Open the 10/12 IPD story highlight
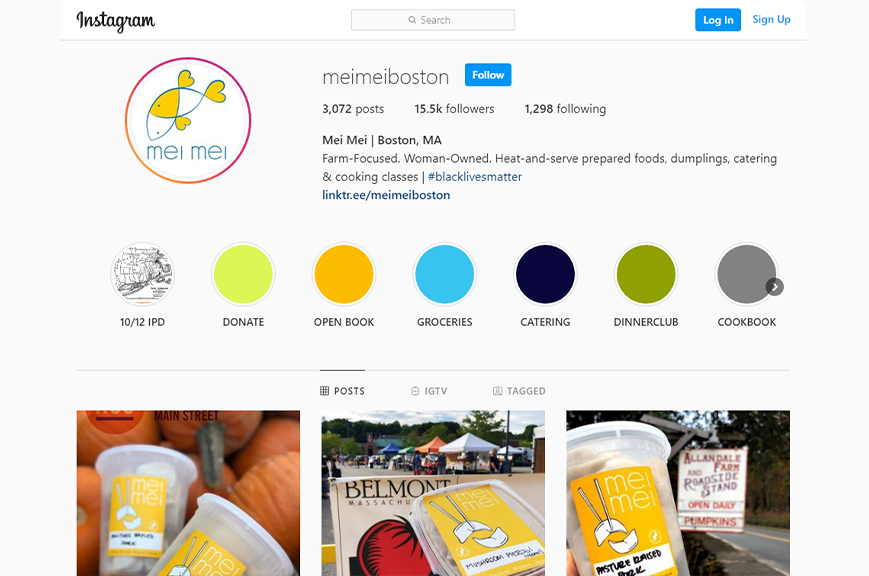Viewport: 869px width, 576px height. pyautogui.click(x=142, y=274)
